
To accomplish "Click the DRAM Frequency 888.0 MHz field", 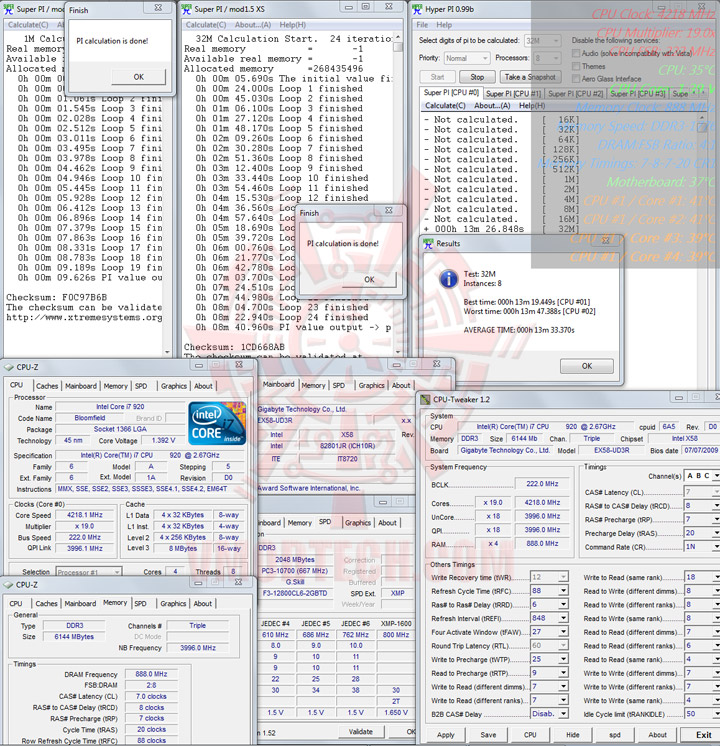I will coord(151,674).
